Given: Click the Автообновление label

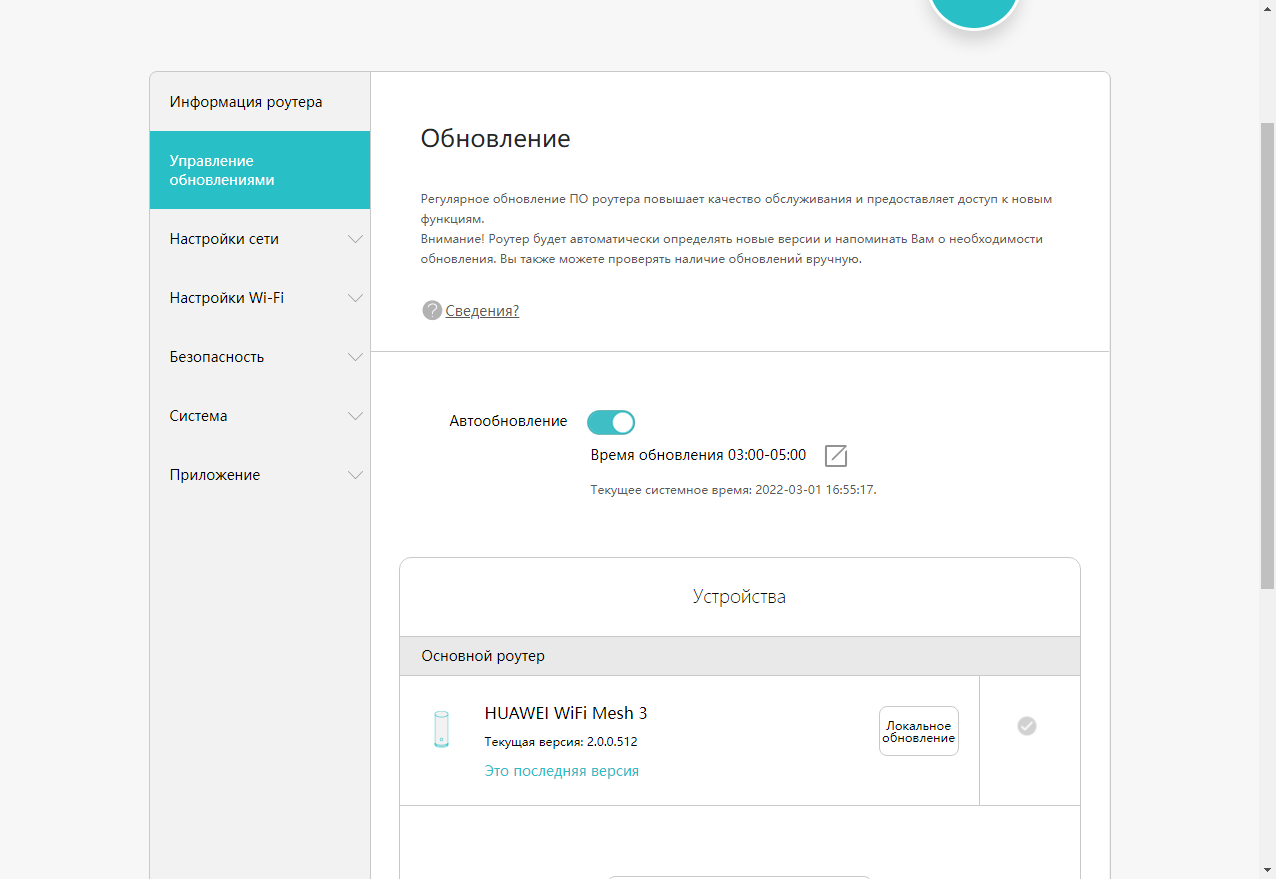Looking at the screenshot, I should tap(508, 421).
